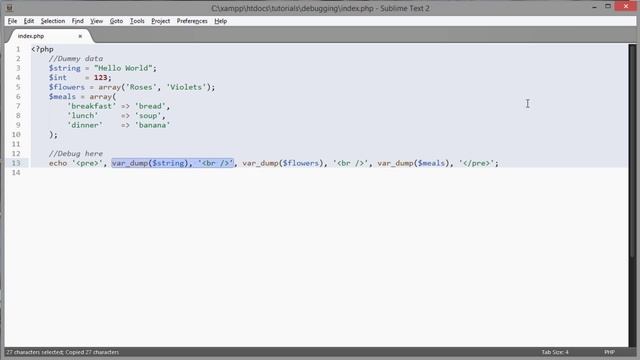
Task: Open the PHP syntax selector
Action: 609,352
